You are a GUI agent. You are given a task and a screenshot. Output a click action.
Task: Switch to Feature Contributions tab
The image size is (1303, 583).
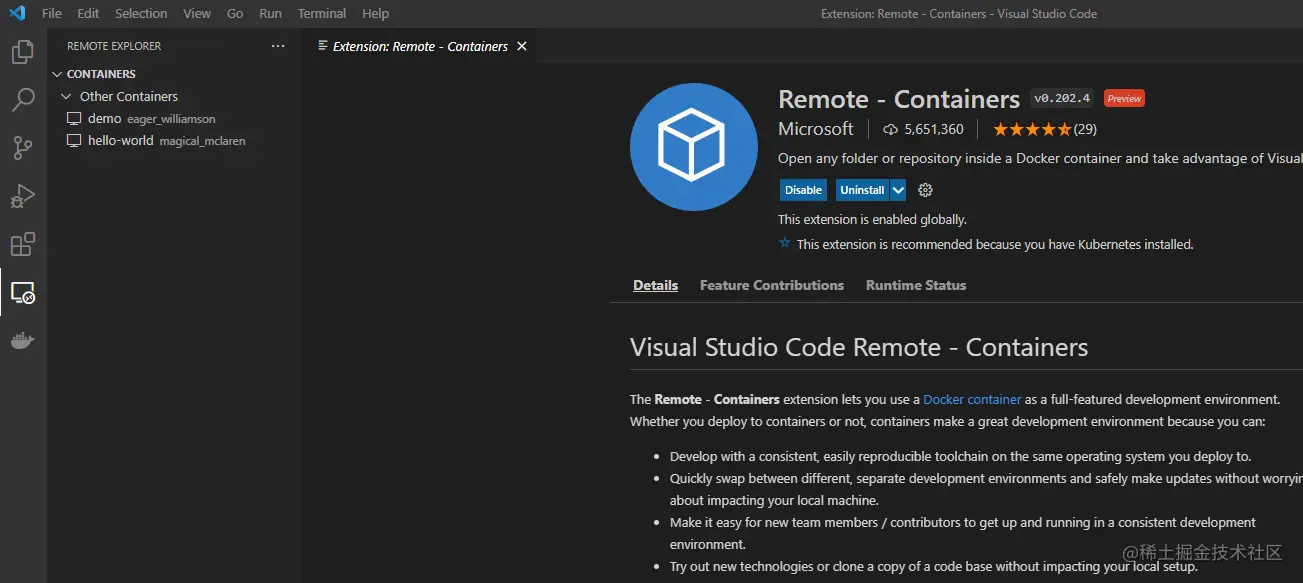pos(771,285)
